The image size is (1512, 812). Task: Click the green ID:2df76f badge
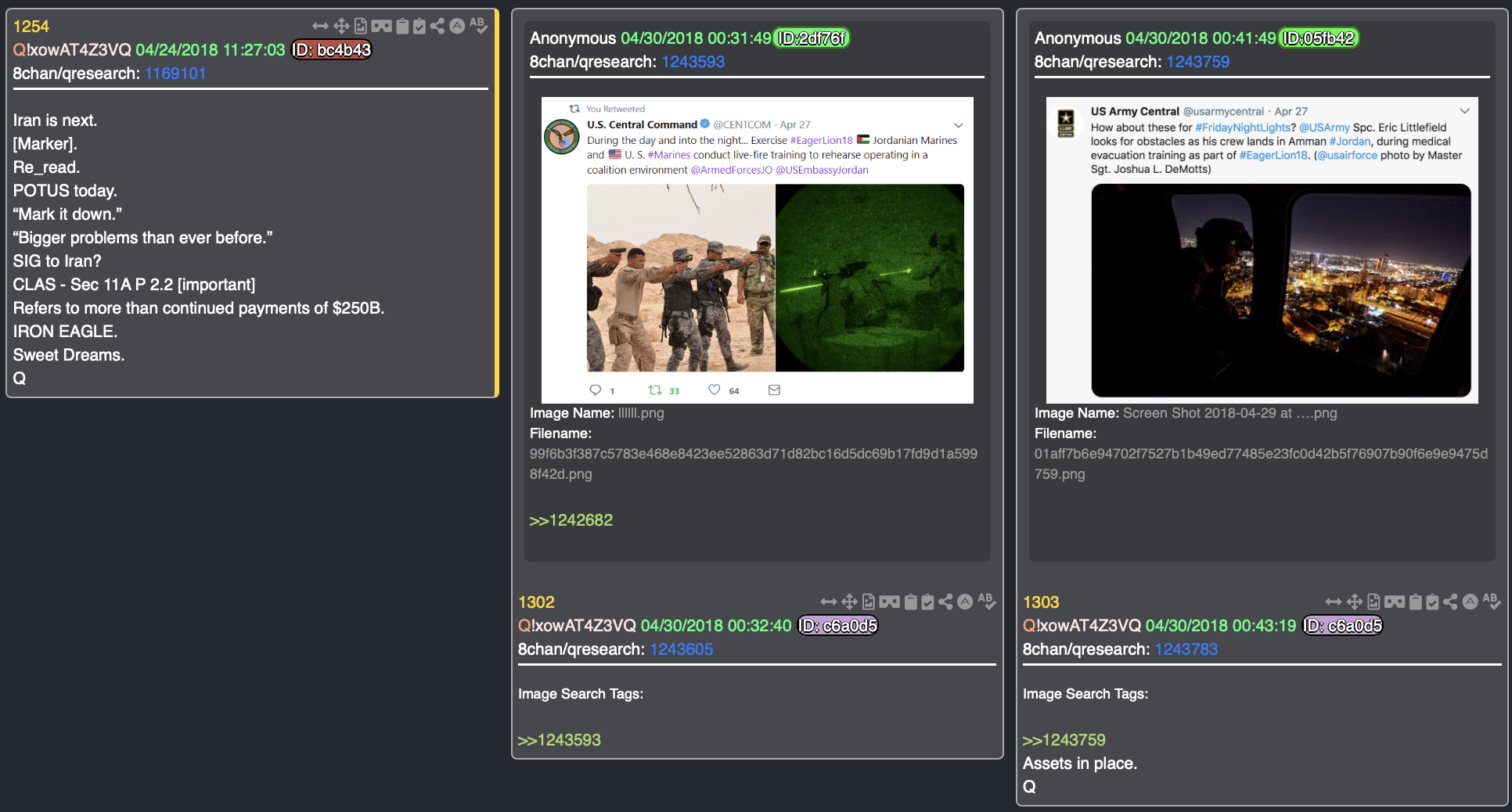coord(812,38)
